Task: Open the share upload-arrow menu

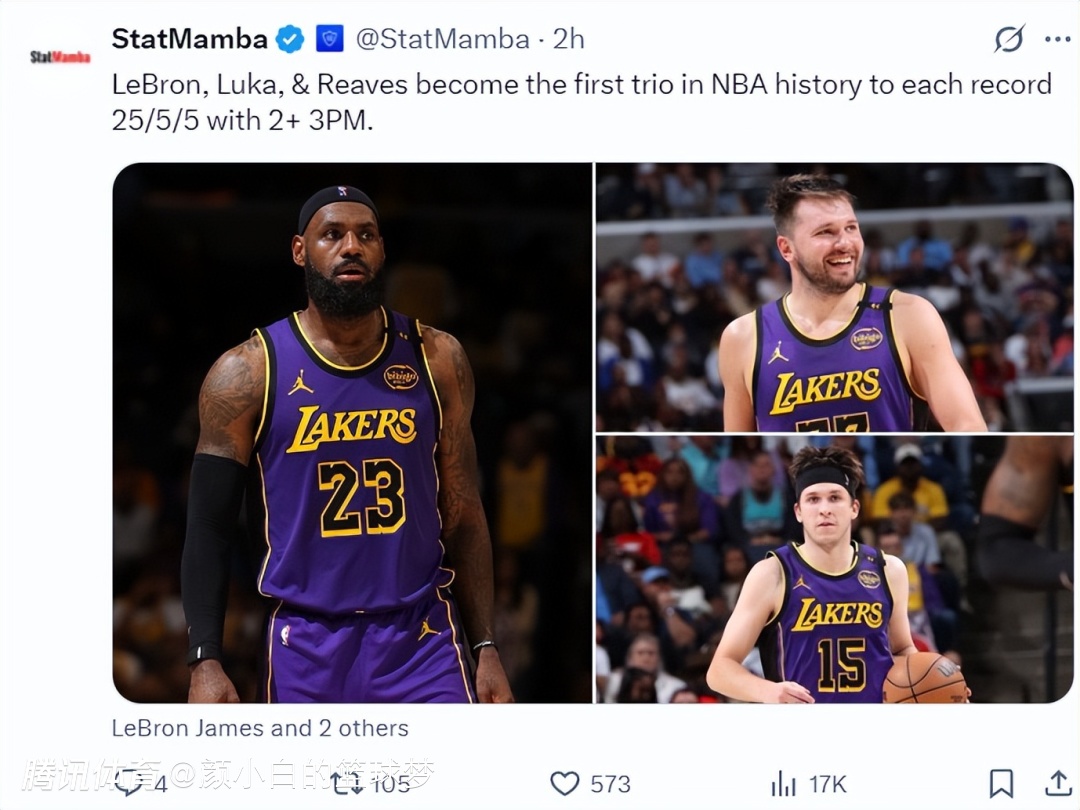Action: pyautogui.click(x=1057, y=783)
